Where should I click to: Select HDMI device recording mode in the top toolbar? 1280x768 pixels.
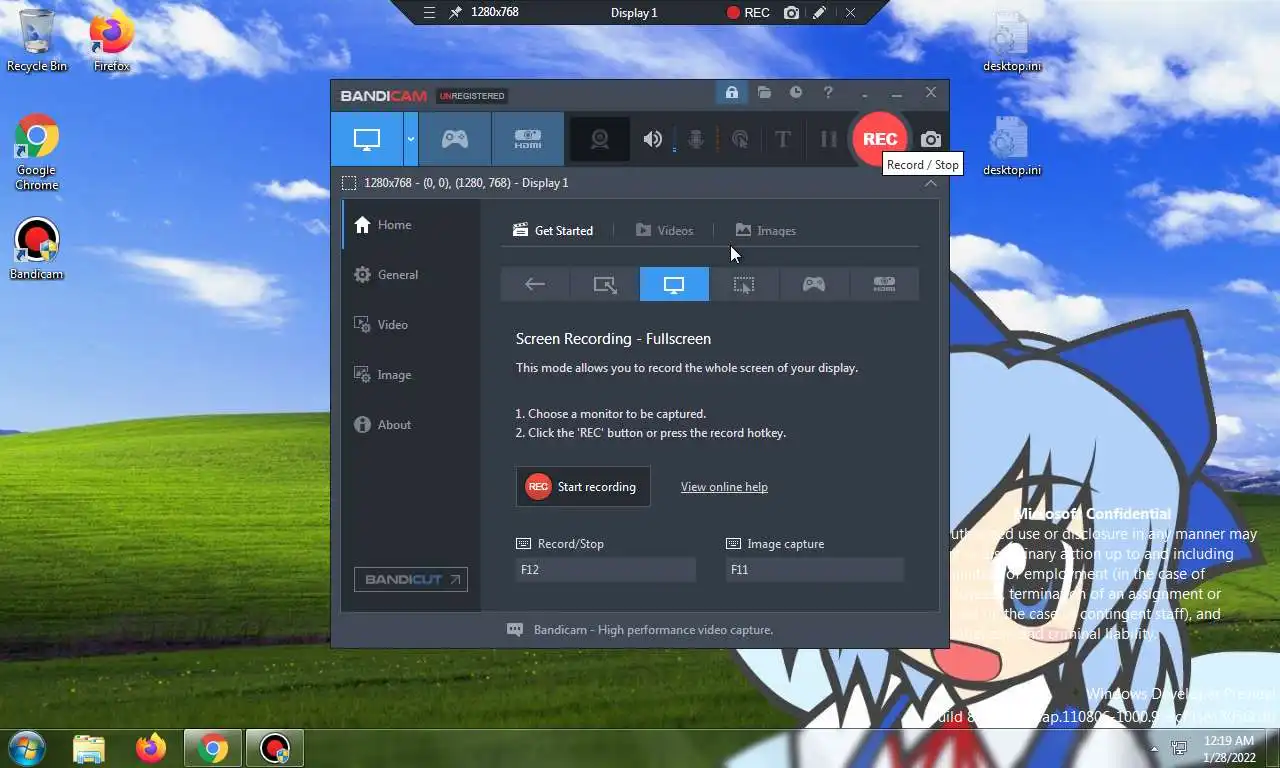pos(528,139)
